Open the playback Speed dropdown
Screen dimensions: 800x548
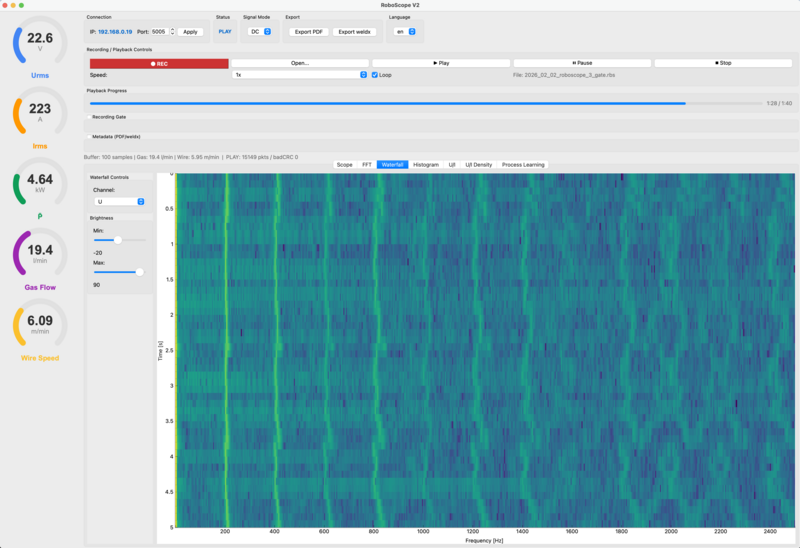tap(299, 75)
